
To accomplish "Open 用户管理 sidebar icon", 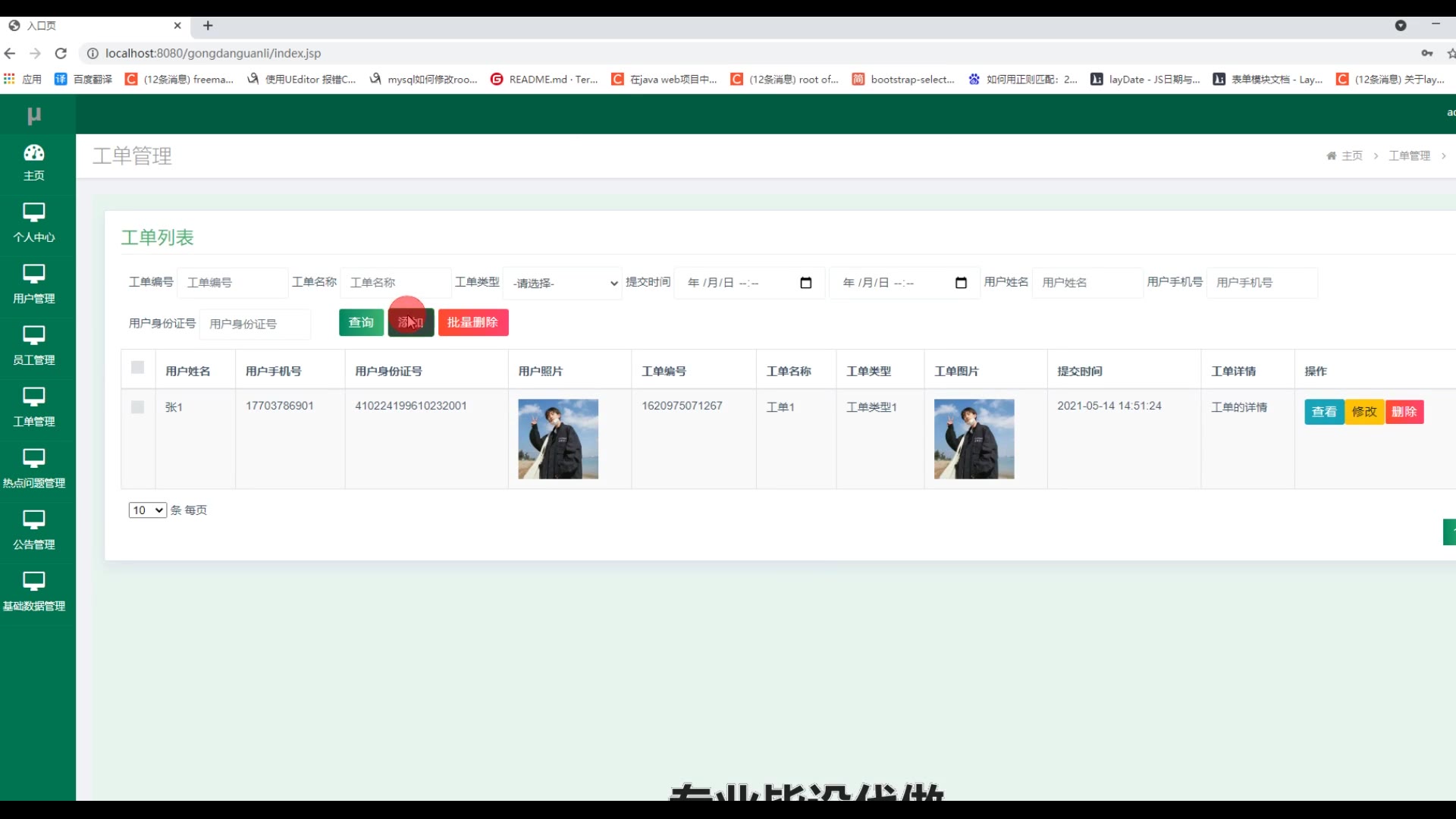I will point(33,274).
